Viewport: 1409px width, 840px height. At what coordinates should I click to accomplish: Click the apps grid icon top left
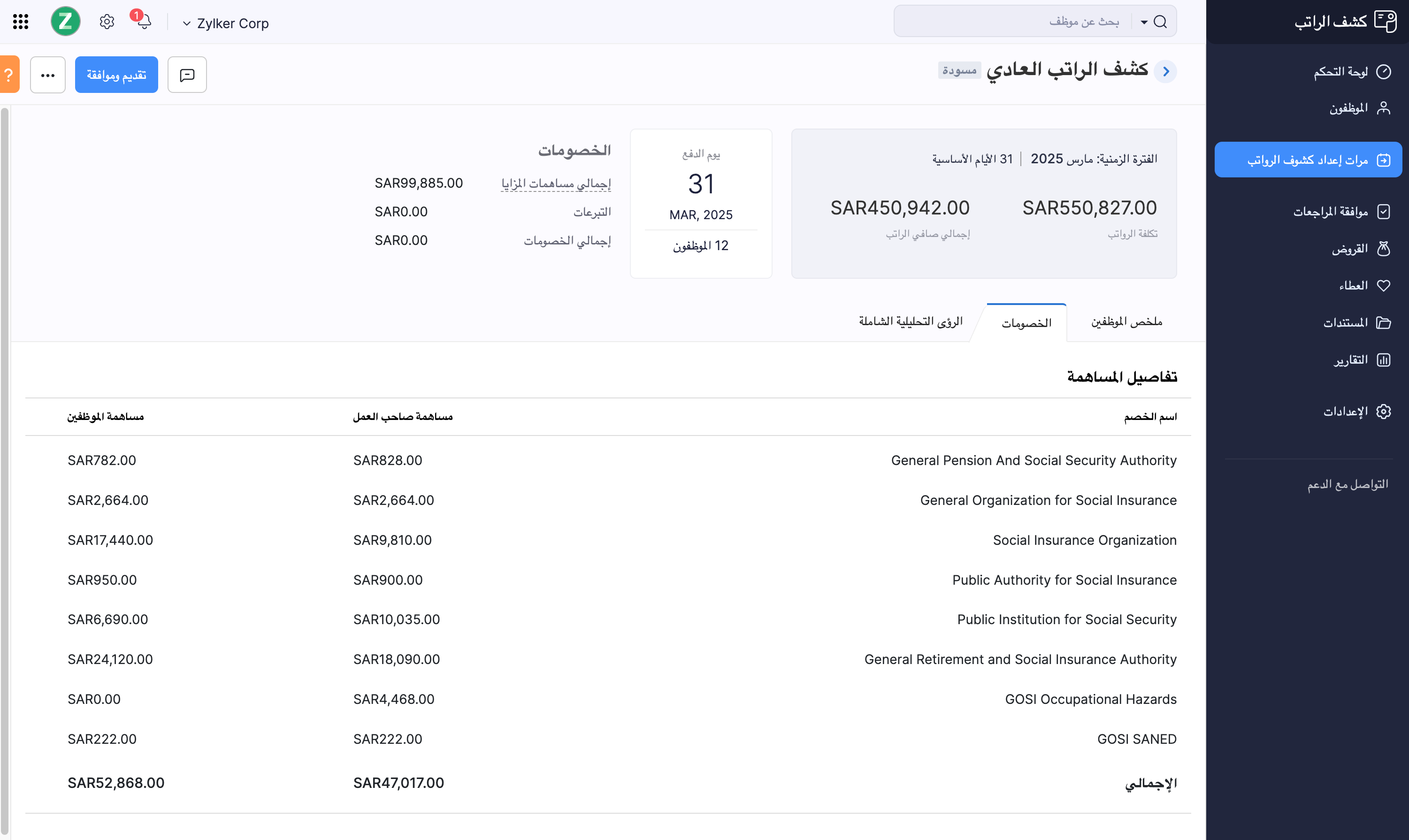(x=20, y=22)
